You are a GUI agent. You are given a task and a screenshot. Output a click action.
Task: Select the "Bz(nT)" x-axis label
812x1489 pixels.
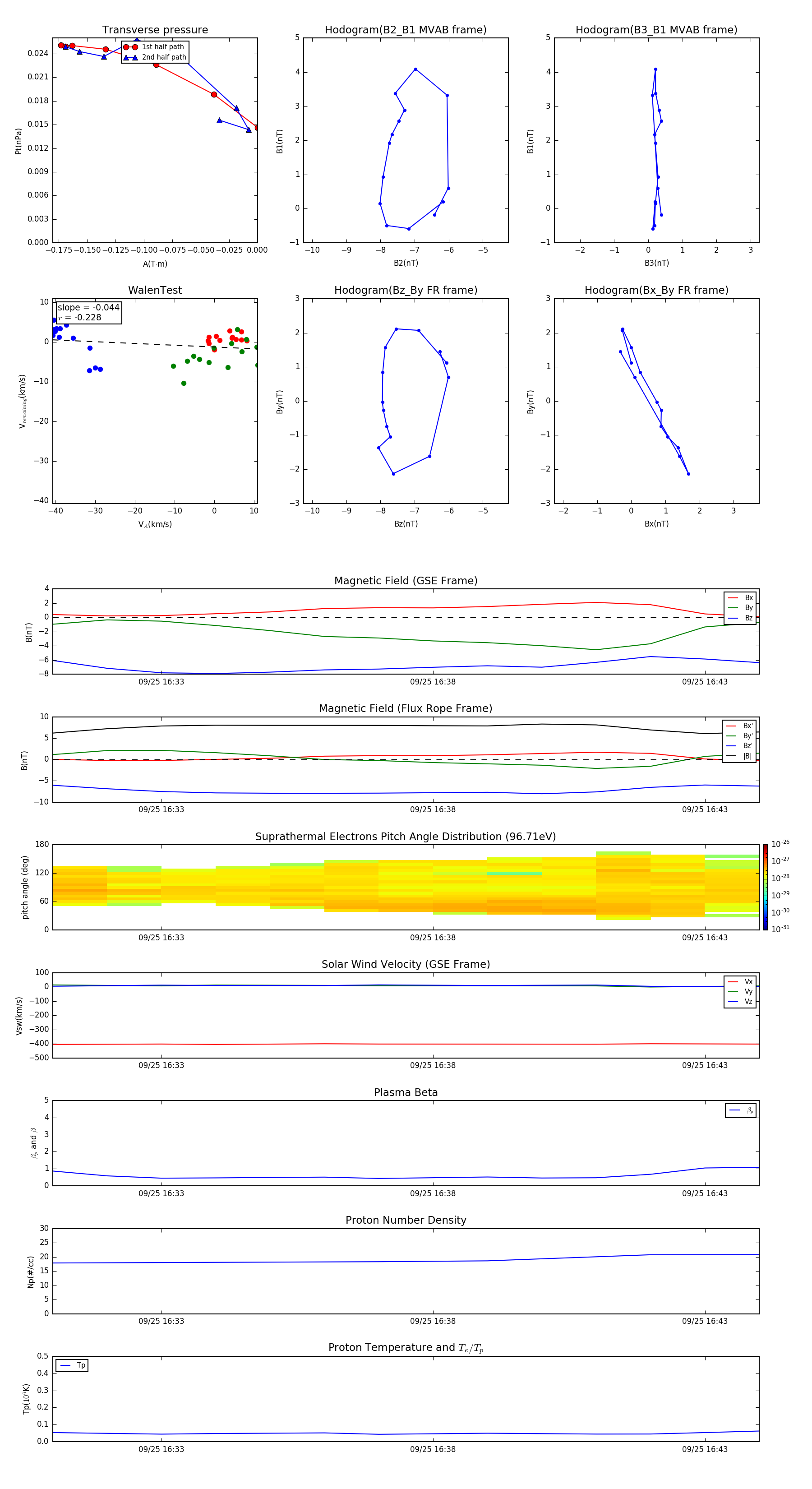406,524
